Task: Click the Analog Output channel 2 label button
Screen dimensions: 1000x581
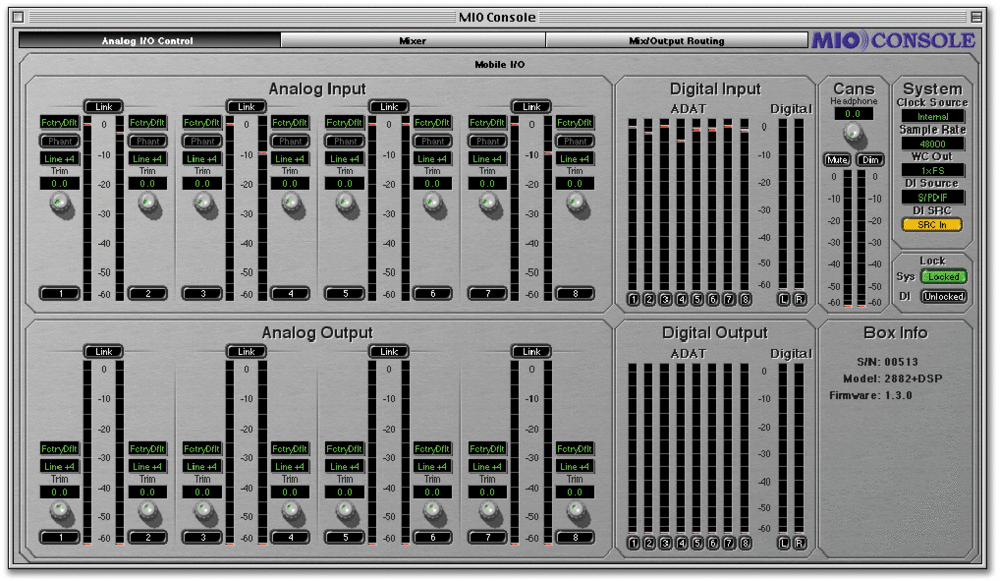Action: [x=147, y=538]
